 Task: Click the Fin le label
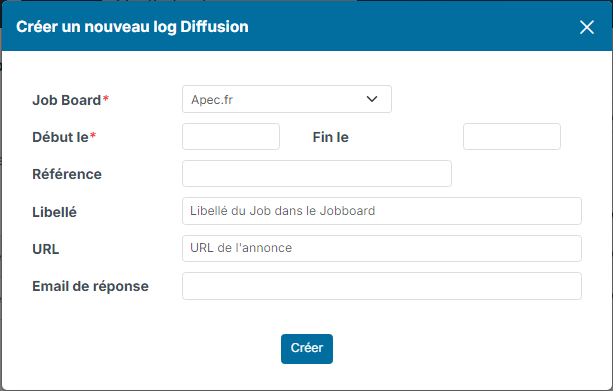(x=330, y=137)
